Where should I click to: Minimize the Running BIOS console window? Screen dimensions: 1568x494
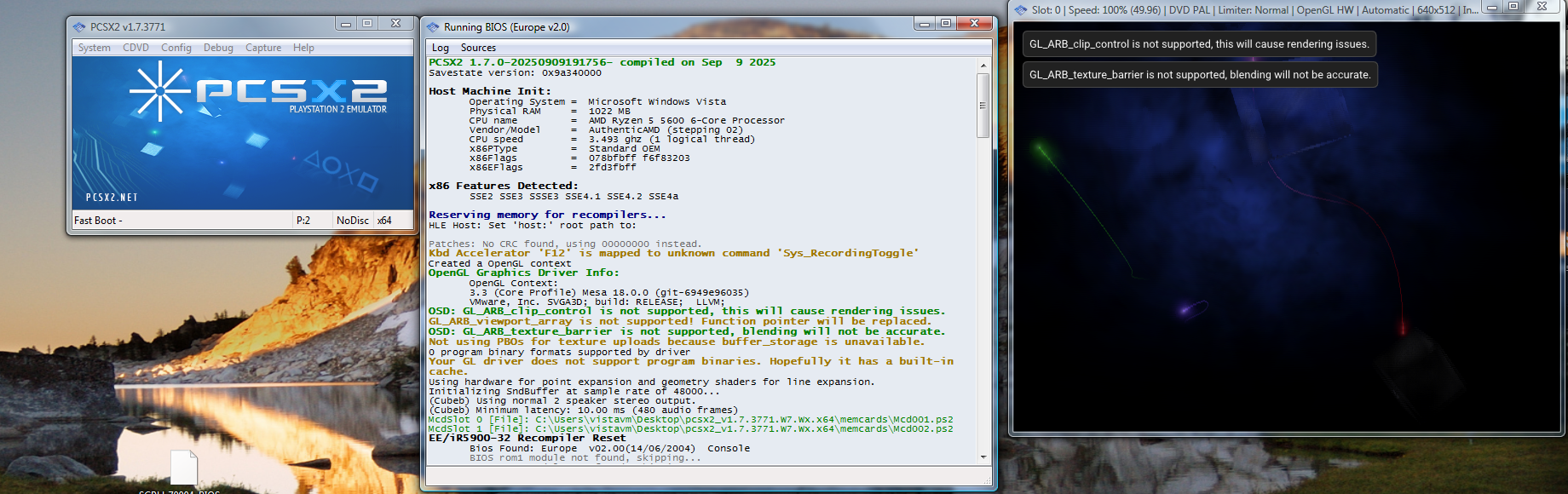click(x=925, y=24)
